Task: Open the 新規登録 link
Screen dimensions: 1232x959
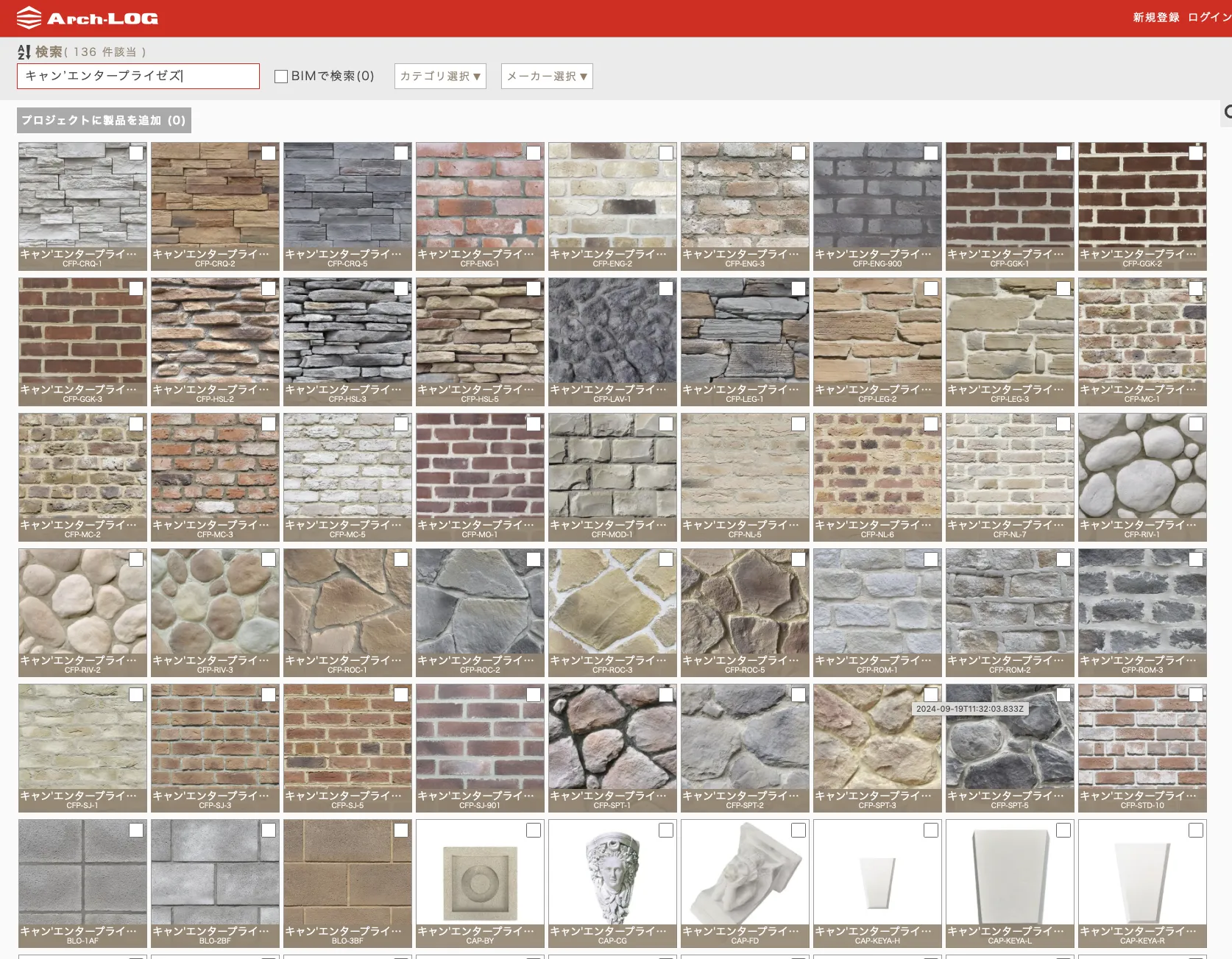Action: 1156,17
